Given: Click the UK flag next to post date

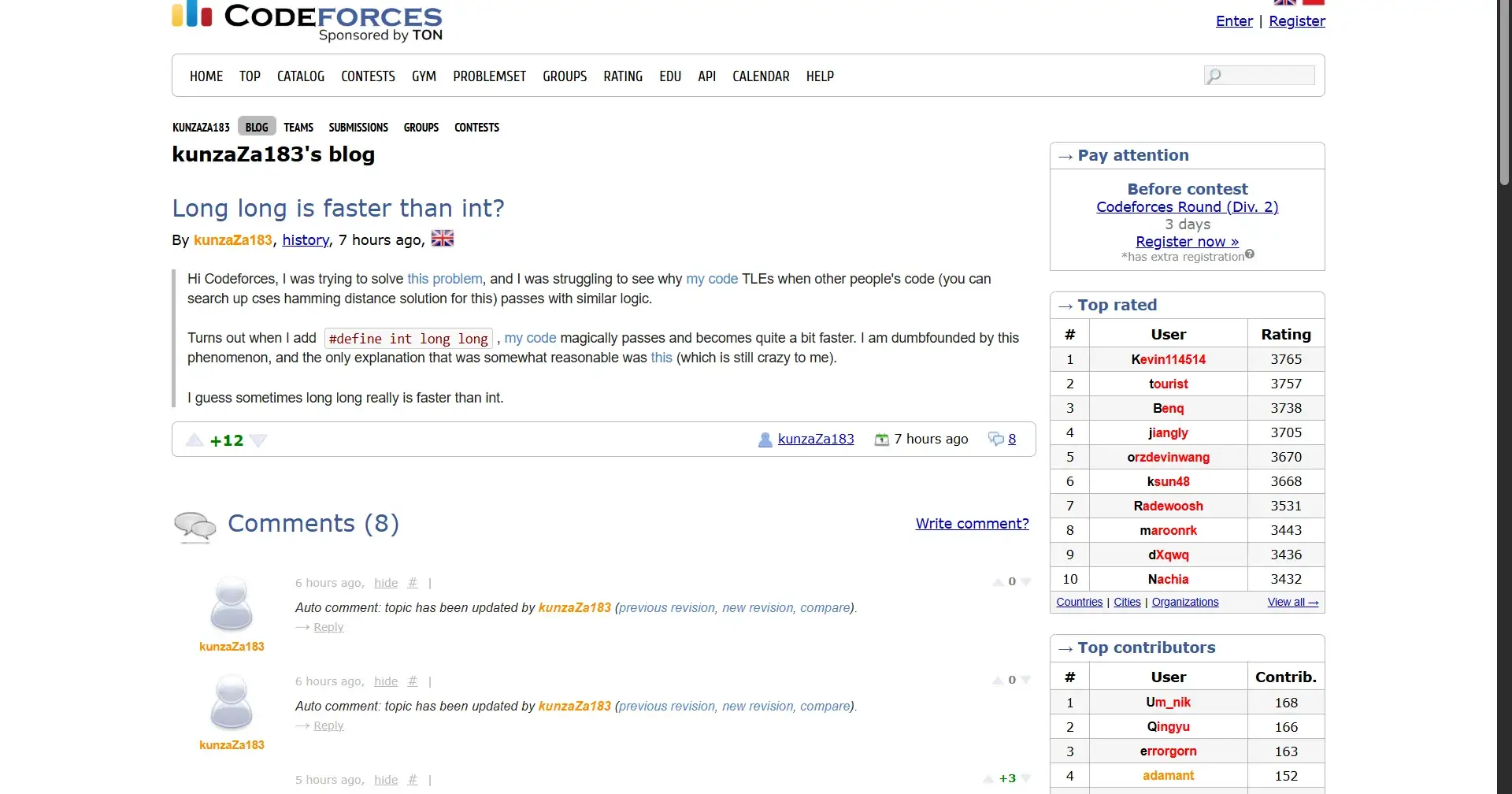Looking at the screenshot, I should tap(443, 238).
